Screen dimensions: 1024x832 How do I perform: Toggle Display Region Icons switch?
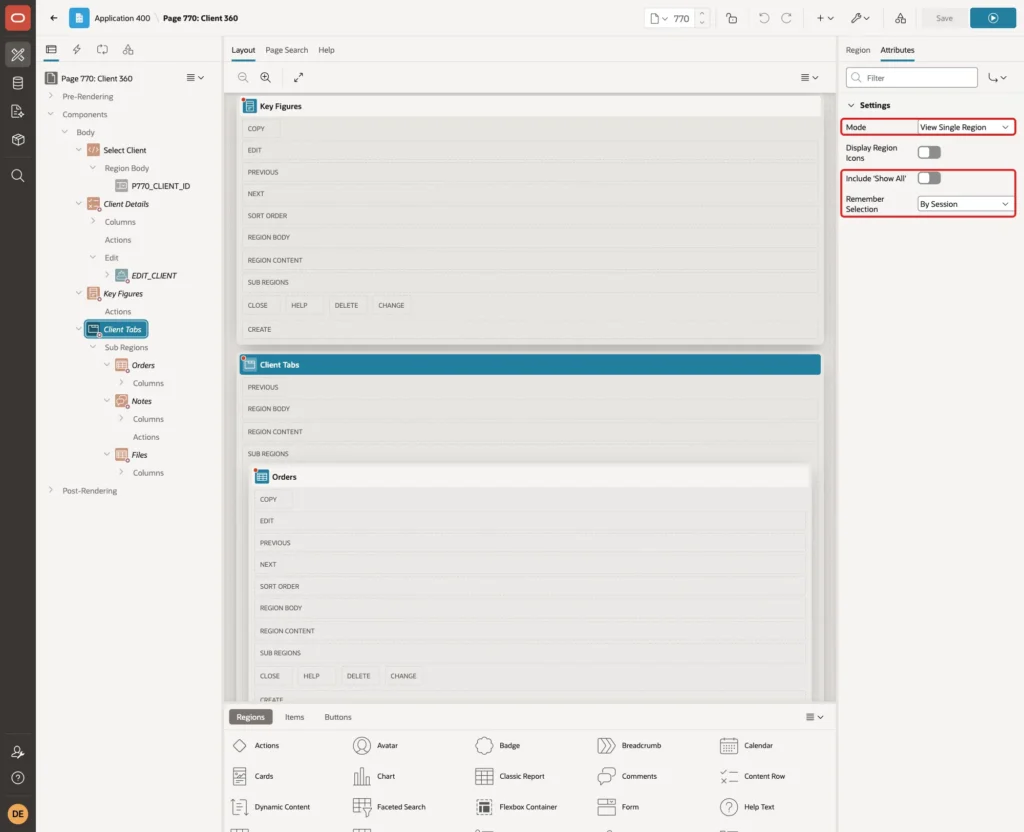[929, 152]
